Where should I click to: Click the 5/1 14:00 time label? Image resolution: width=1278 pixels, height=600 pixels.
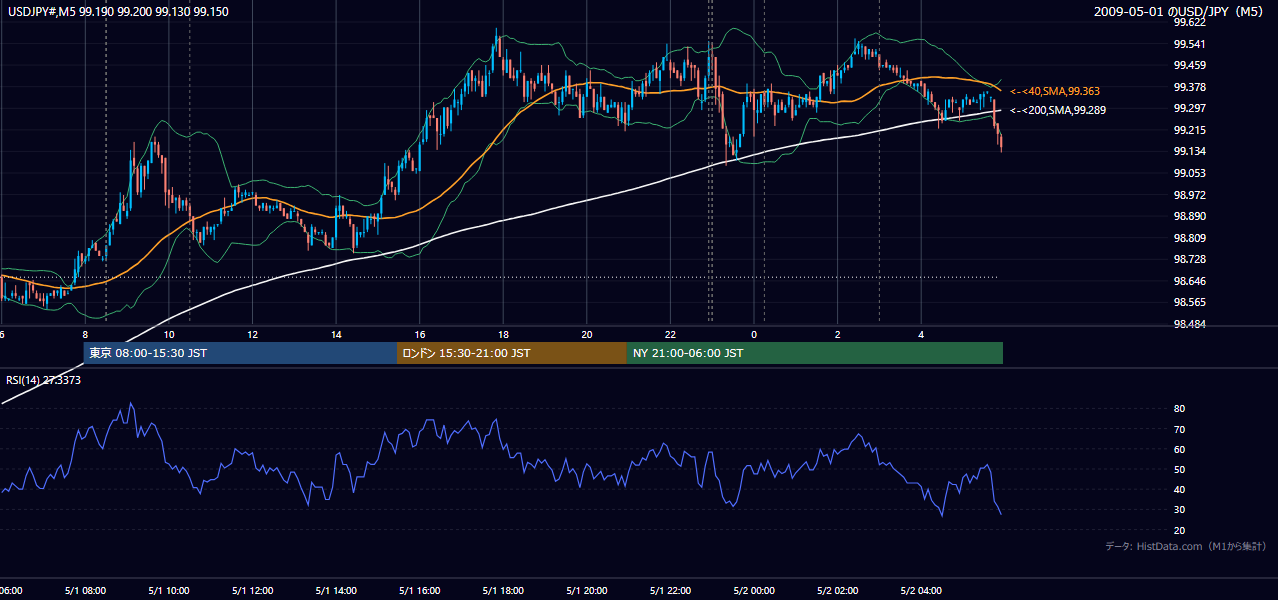(x=336, y=590)
